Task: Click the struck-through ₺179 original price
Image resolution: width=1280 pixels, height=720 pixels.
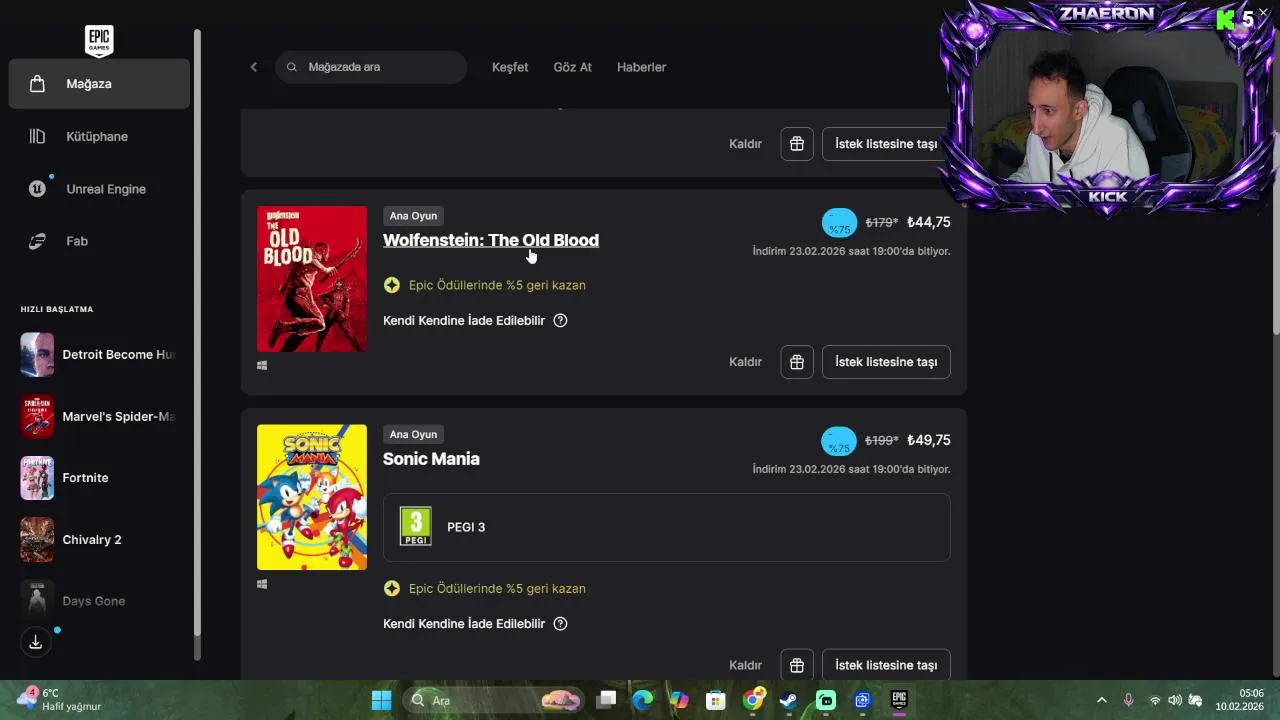Action: [x=882, y=223]
